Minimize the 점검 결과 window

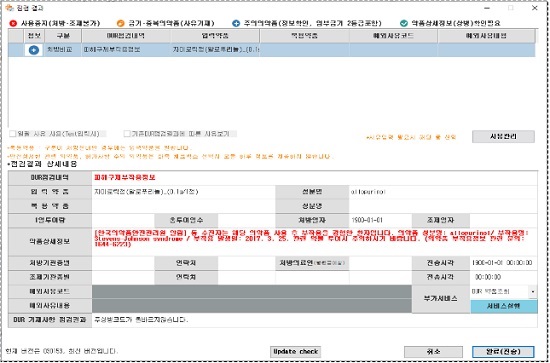pyautogui.click(x=487, y=8)
